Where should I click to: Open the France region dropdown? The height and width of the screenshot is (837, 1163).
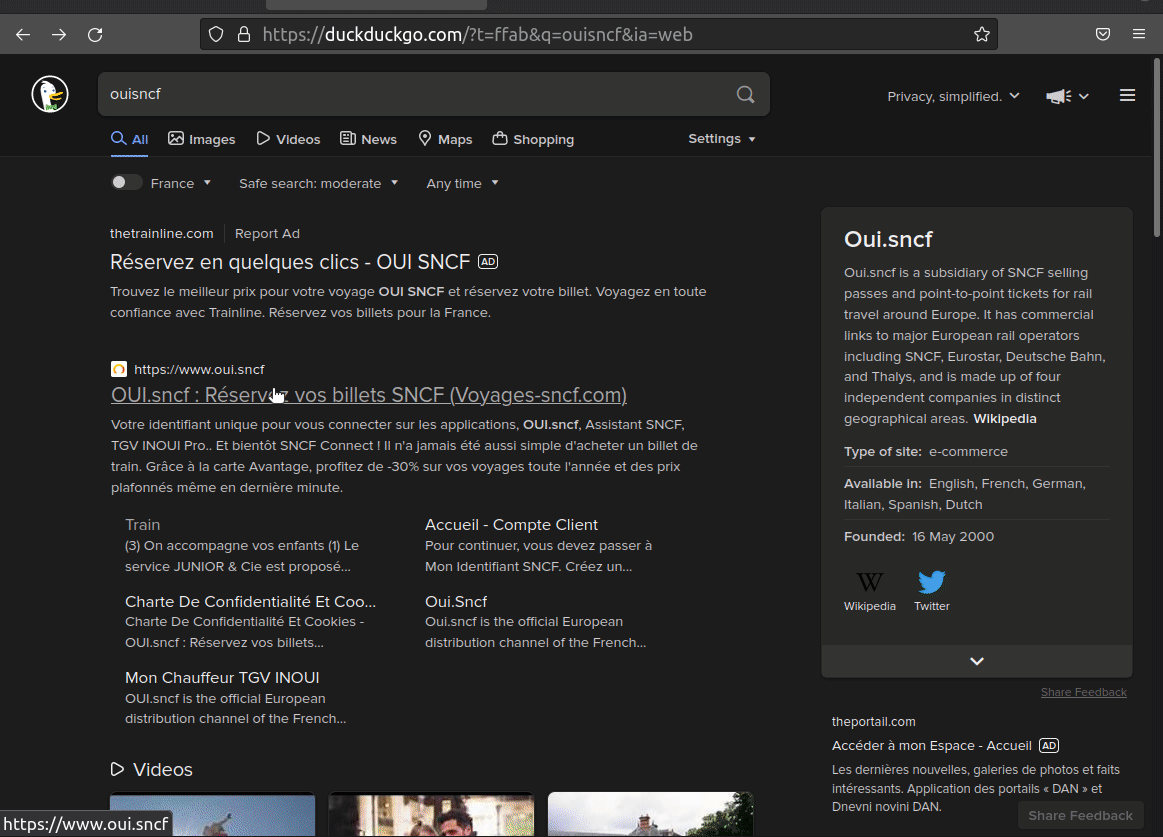tap(180, 183)
